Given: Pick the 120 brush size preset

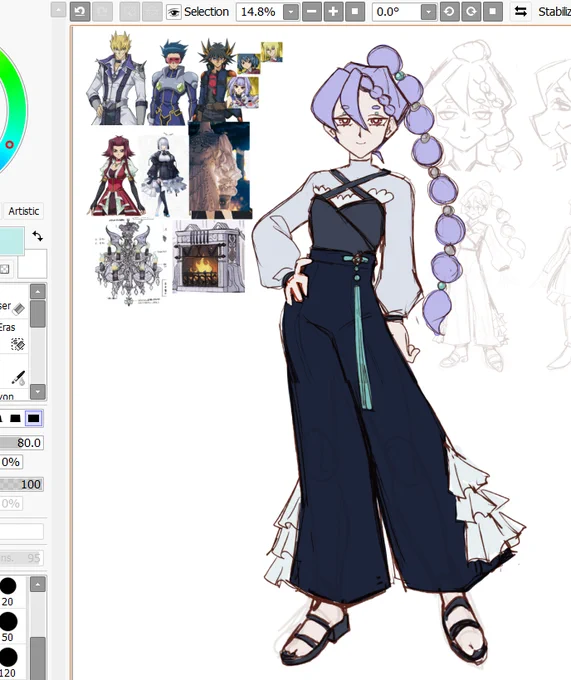Looking at the screenshot, I should pos(8,662).
